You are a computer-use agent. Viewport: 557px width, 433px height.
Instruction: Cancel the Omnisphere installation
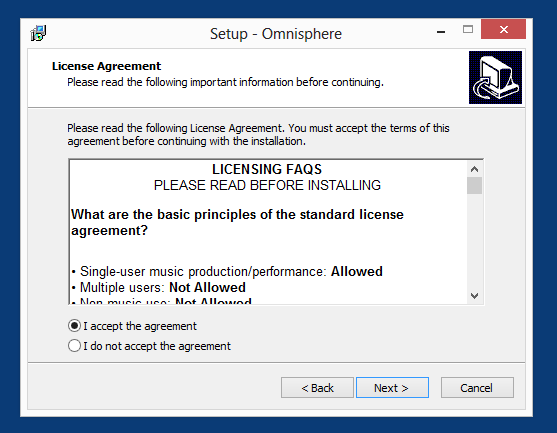tap(477, 388)
